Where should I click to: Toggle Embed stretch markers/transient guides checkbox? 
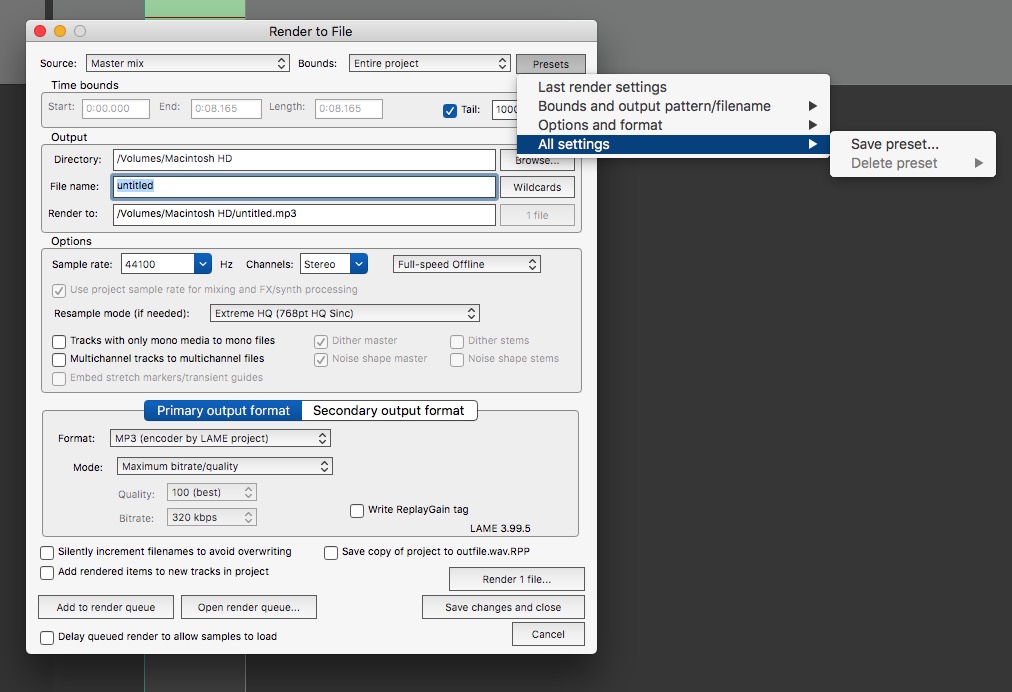click(59, 378)
